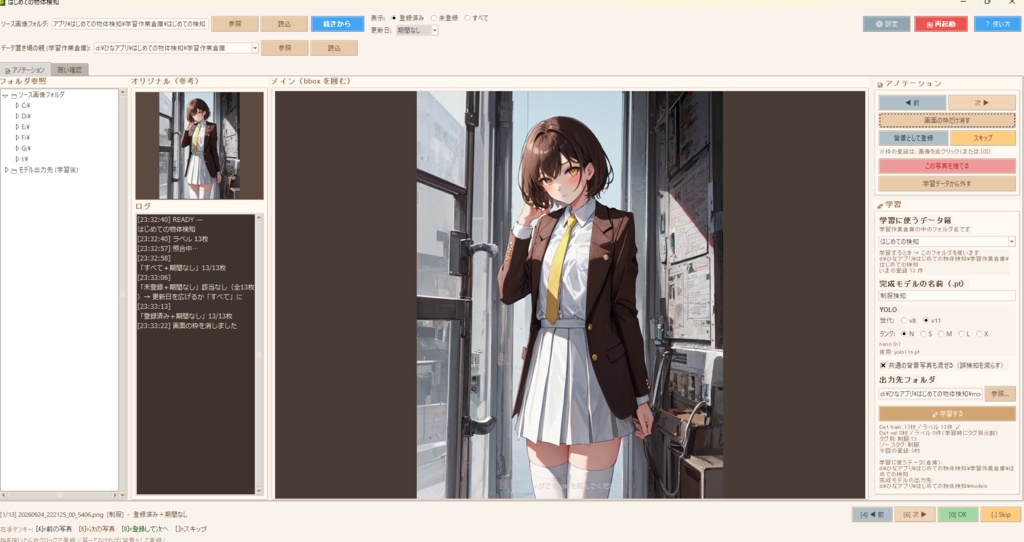
Task: Click the pink この写真を捨てる button
Action: (947, 166)
